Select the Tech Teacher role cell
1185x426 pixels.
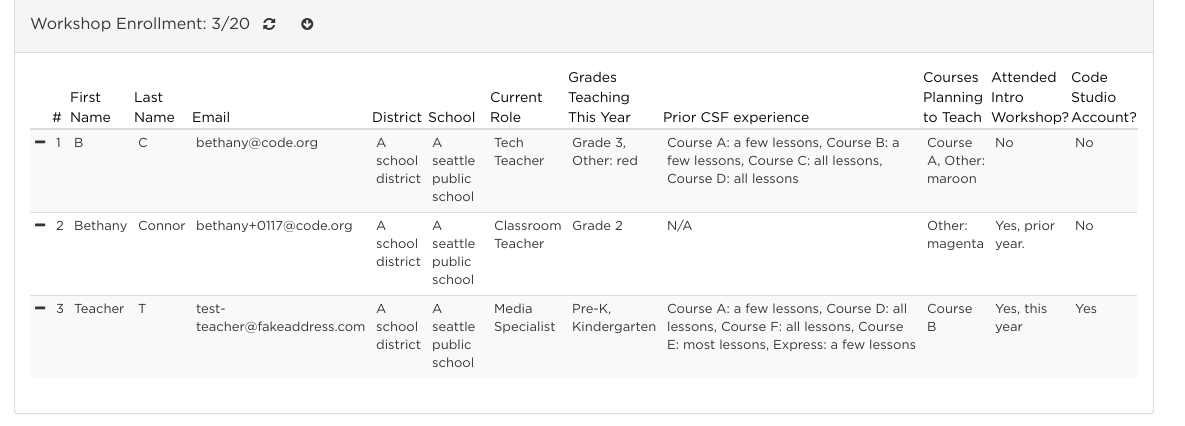(x=518, y=152)
